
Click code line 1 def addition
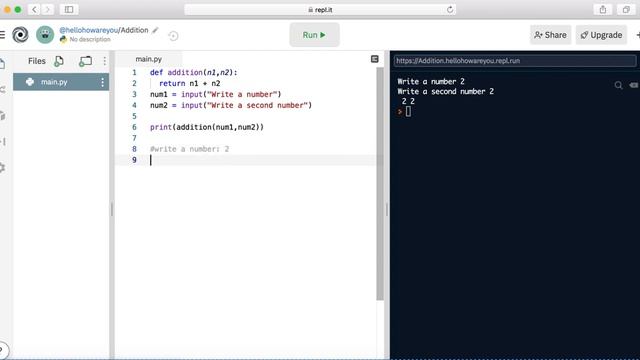point(193,73)
